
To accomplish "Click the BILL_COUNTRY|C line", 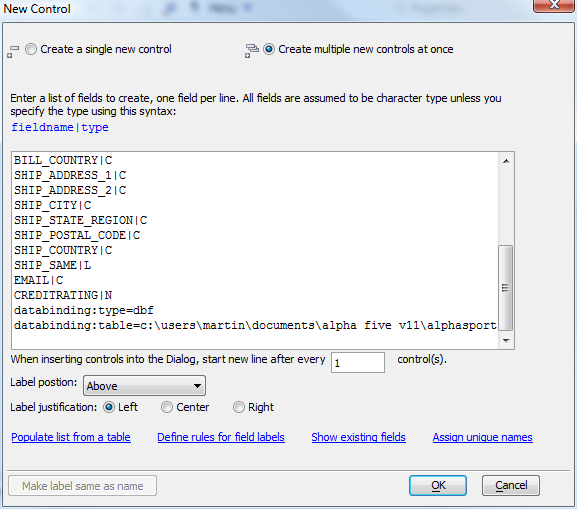I will [63, 160].
